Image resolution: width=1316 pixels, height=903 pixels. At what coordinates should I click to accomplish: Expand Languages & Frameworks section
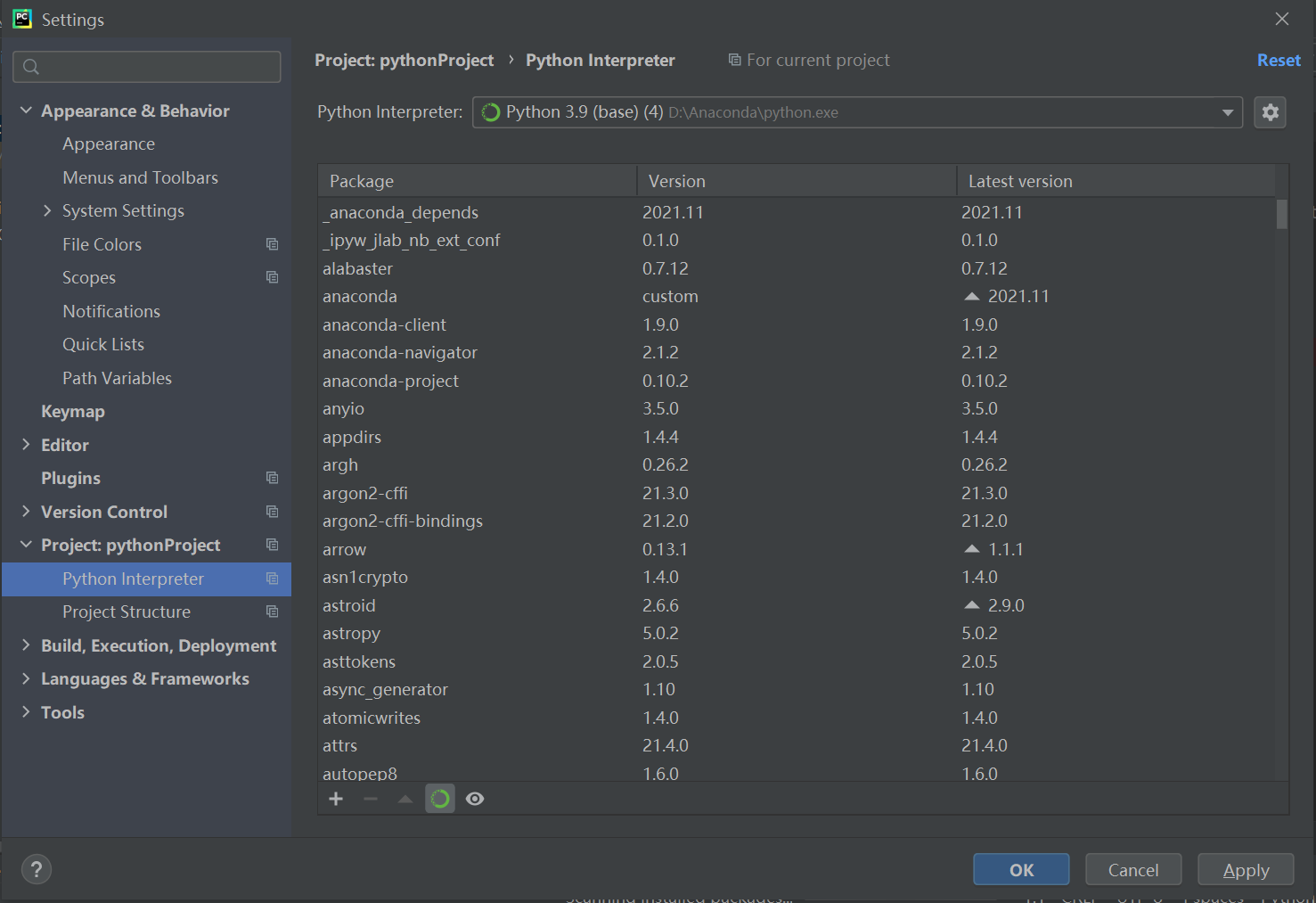pos(26,678)
